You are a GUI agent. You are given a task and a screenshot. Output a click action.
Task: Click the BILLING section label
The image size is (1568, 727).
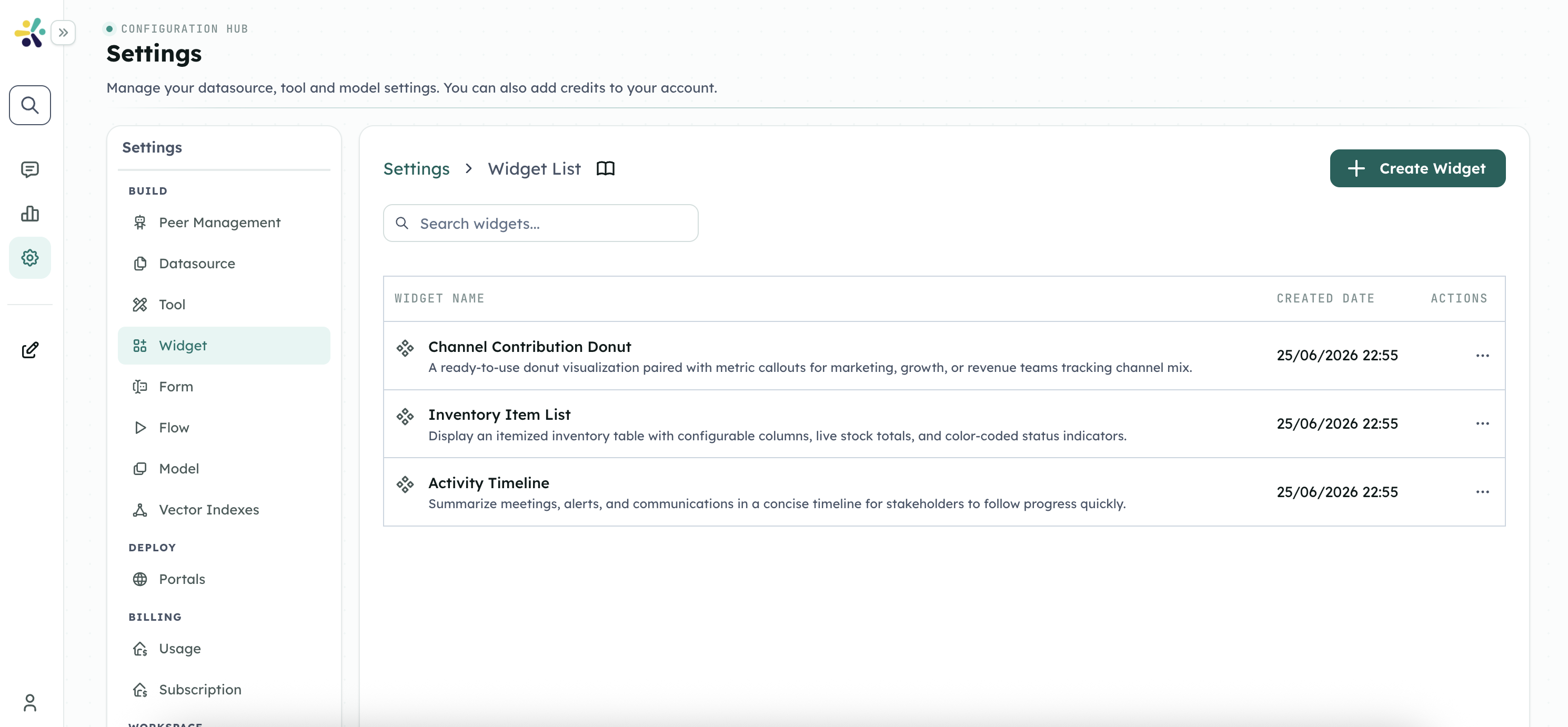click(155, 617)
